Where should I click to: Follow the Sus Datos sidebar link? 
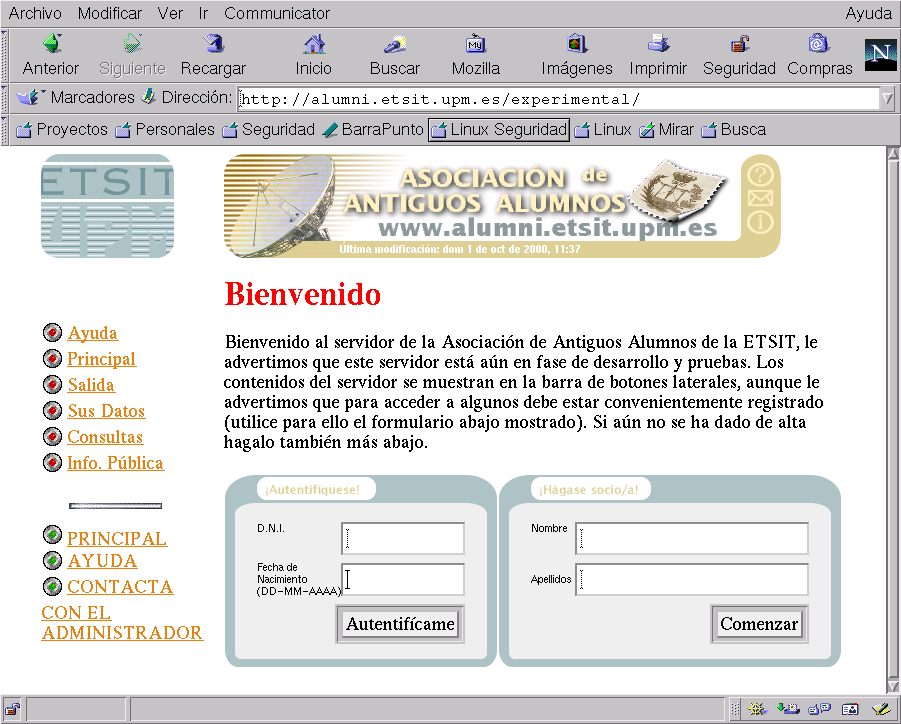coord(106,411)
